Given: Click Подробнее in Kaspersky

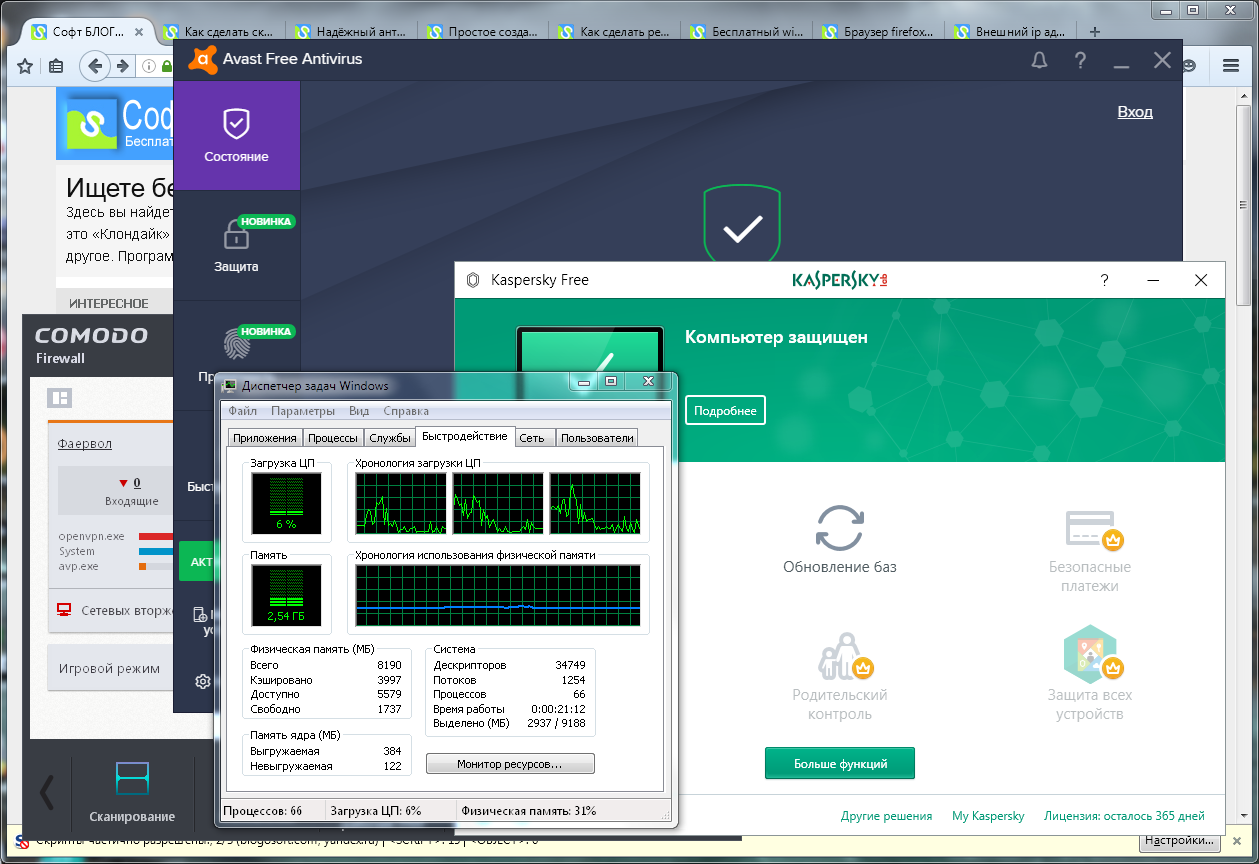Looking at the screenshot, I should click(x=725, y=411).
